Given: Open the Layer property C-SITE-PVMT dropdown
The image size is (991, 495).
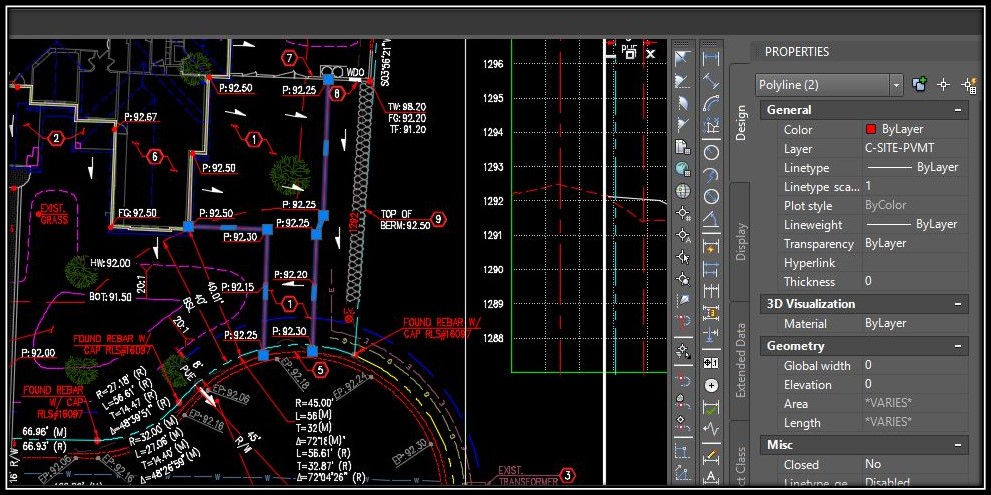Looking at the screenshot, I should tap(915, 149).
